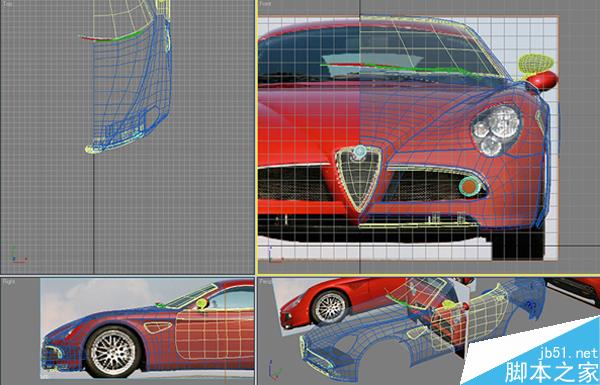This screenshot has height=385, width=600.
Task: Select triangular grille outline in Front viewport
Action: 358,179
